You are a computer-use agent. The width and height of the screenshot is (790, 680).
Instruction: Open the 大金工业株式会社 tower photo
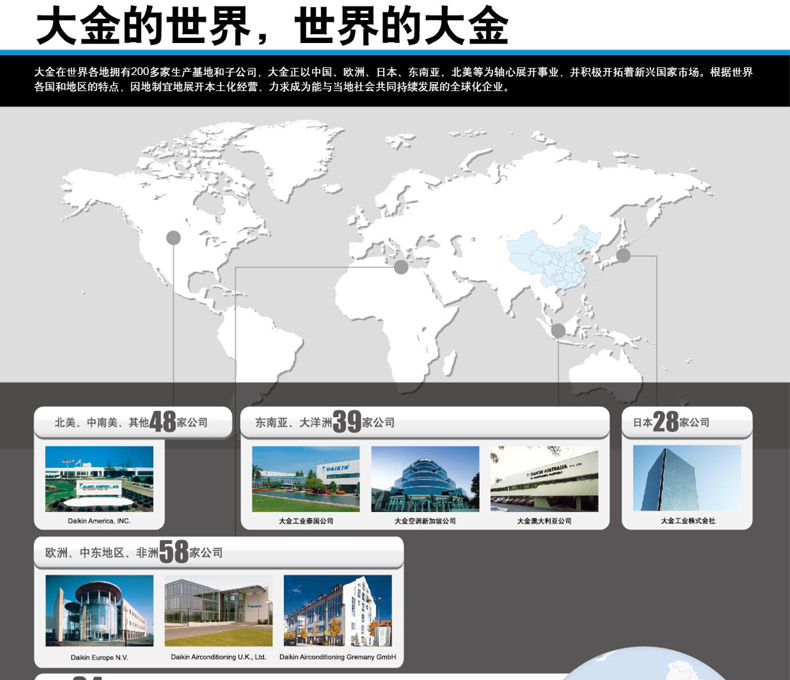coord(687,479)
